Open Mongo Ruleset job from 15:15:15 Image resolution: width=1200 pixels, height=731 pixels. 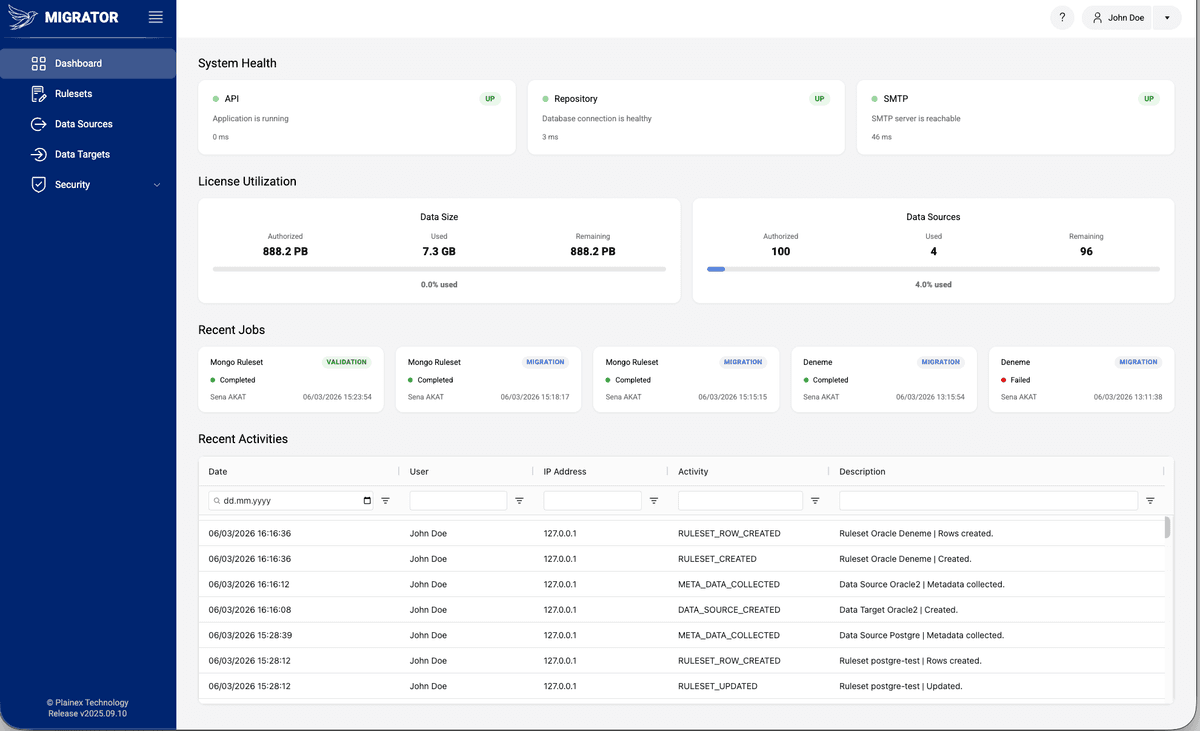coord(686,380)
